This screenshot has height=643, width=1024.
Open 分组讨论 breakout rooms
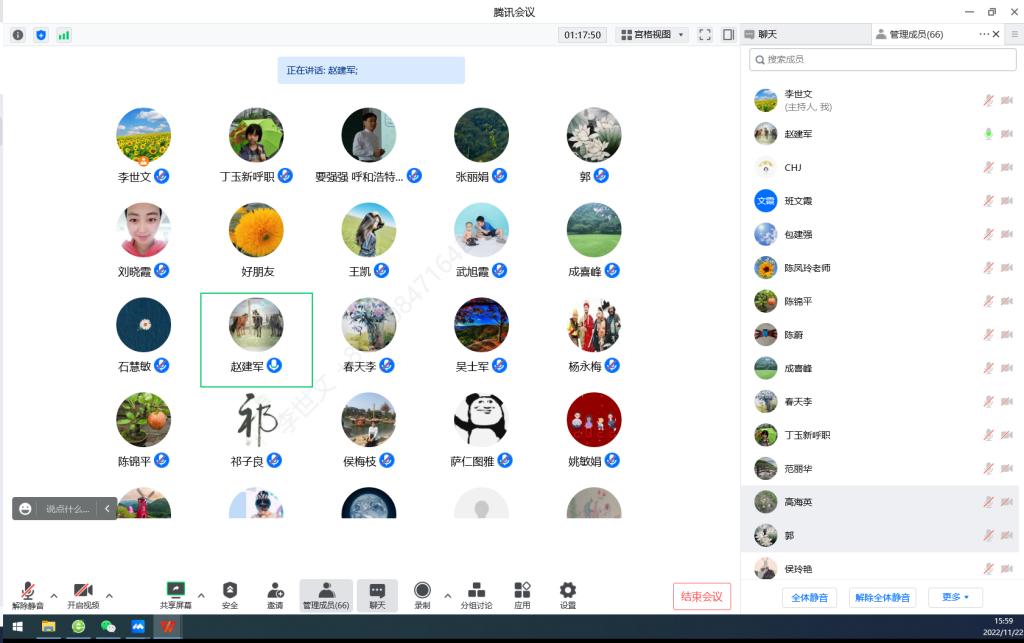477,595
